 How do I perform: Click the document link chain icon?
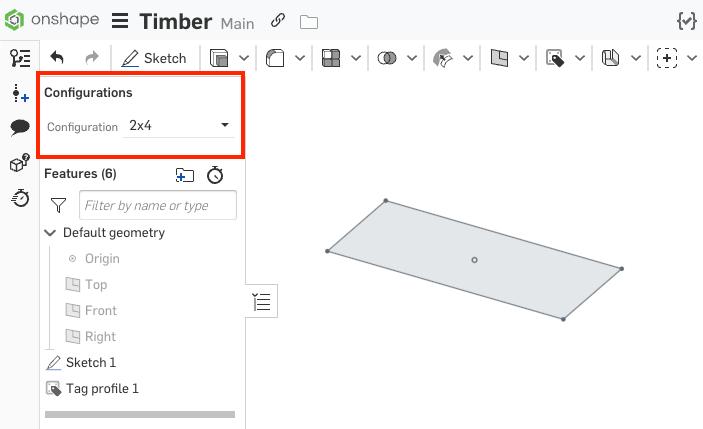point(278,22)
